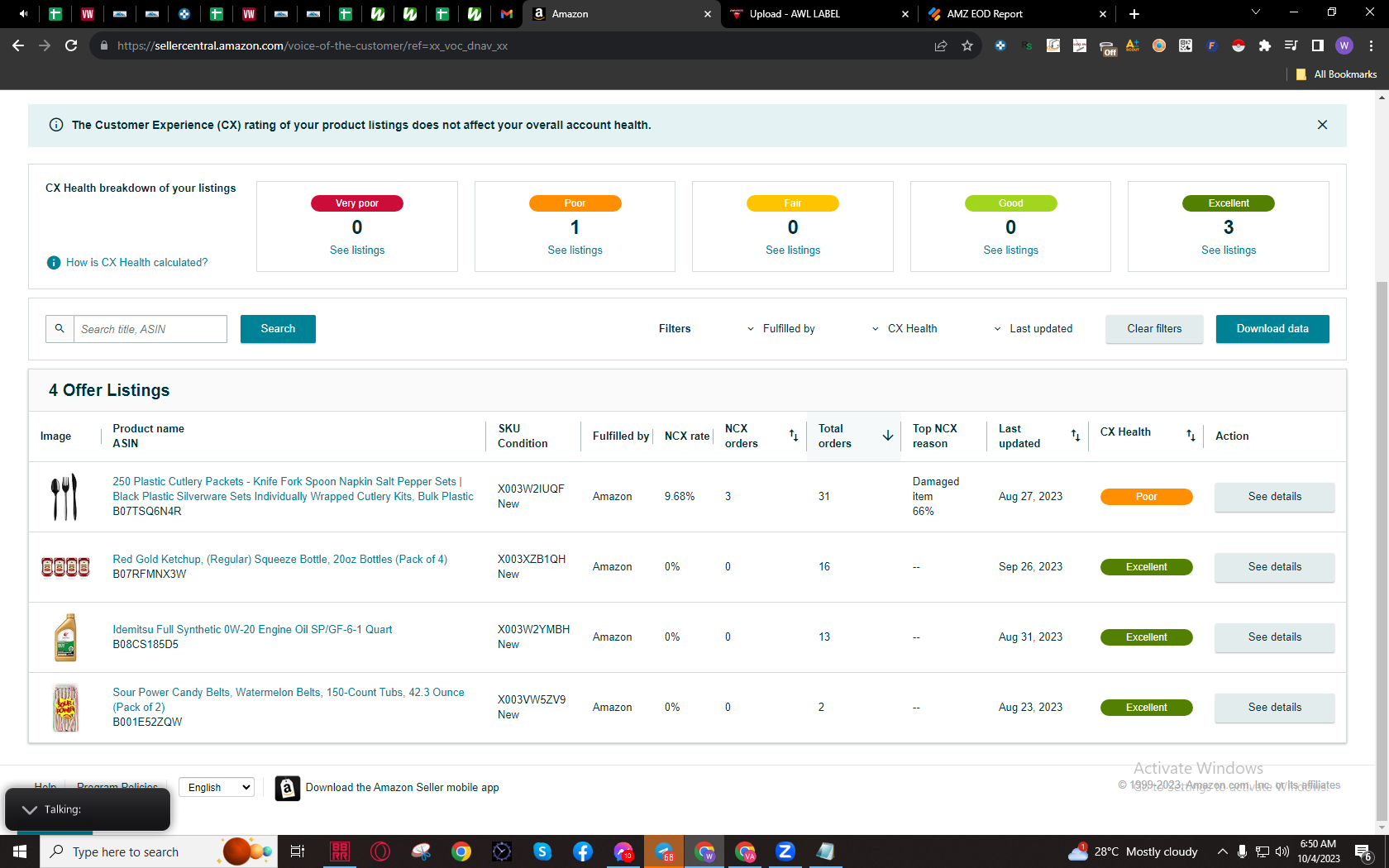Screen dimensions: 1389x868
Task: Share this page using the share icon
Action: click(x=941, y=45)
